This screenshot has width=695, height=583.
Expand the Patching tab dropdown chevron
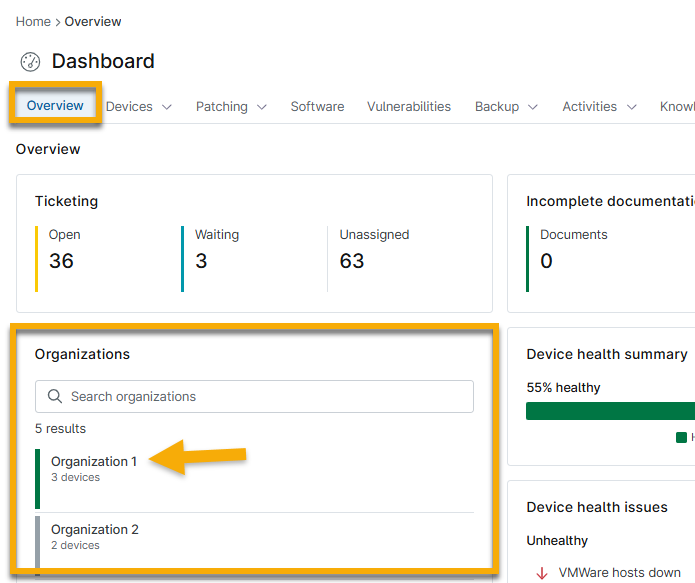[x=262, y=107]
